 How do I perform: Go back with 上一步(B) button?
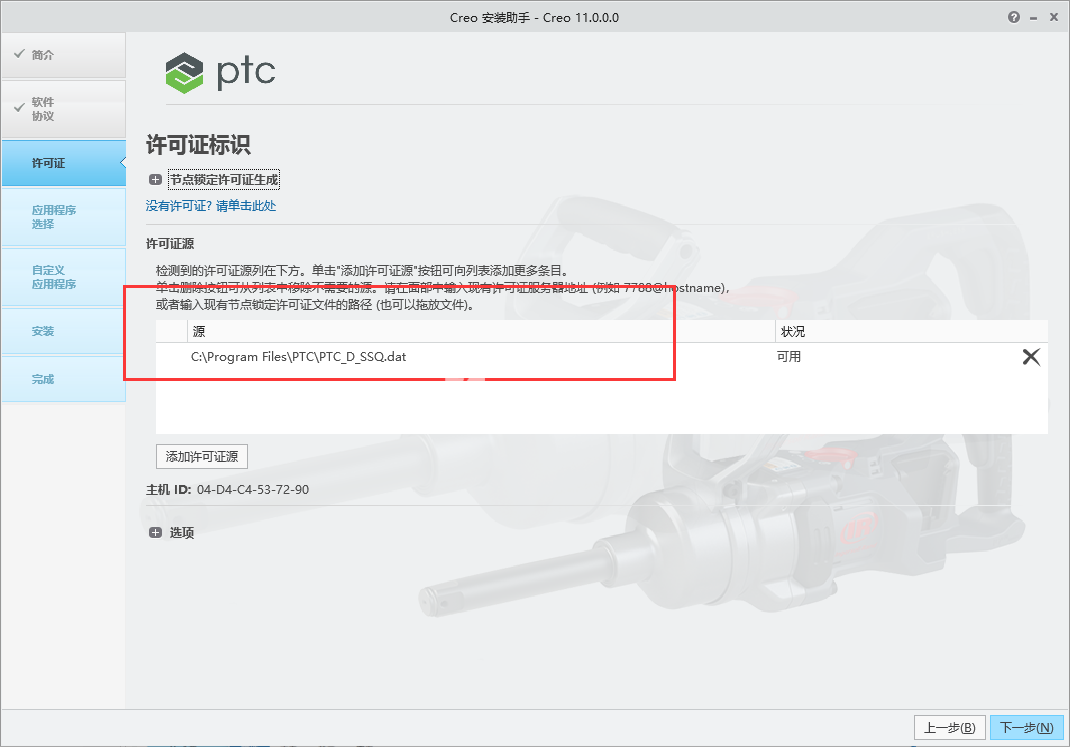click(x=949, y=728)
